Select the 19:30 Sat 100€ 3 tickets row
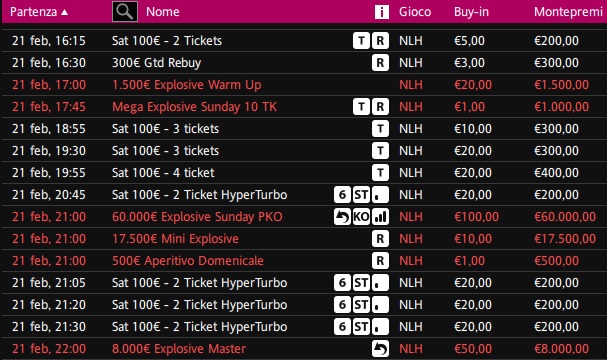The image size is (607, 360). (304, 151)
